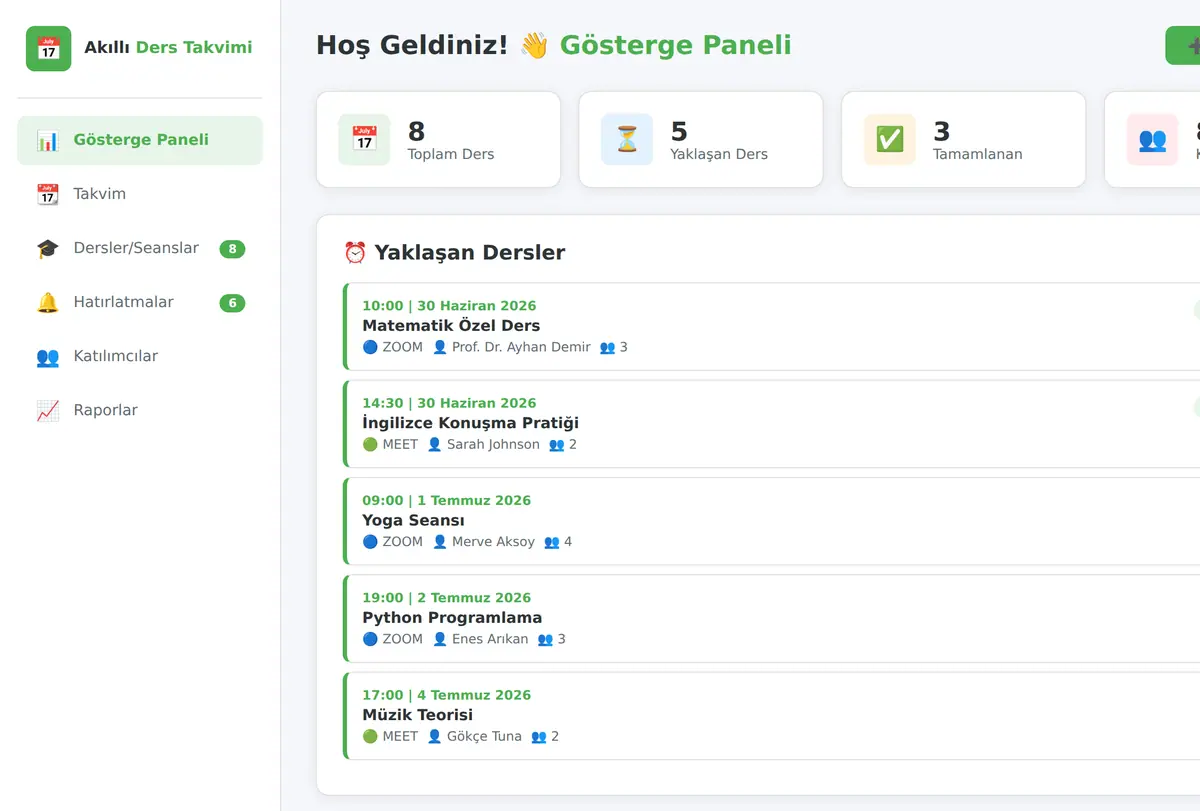
Task: Click the Dersler/Seanslar badge showing 8
Action: click(232, 249)
